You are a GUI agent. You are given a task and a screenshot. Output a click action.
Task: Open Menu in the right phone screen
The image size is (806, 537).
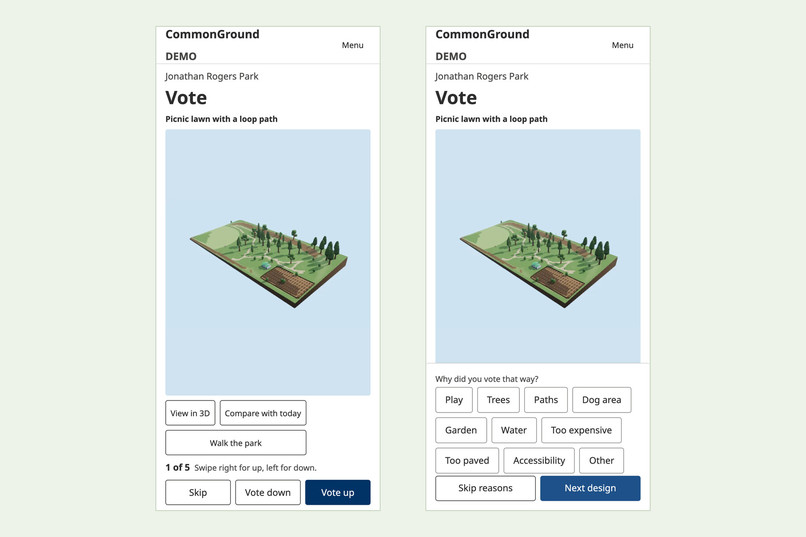[x=622, y=45]
